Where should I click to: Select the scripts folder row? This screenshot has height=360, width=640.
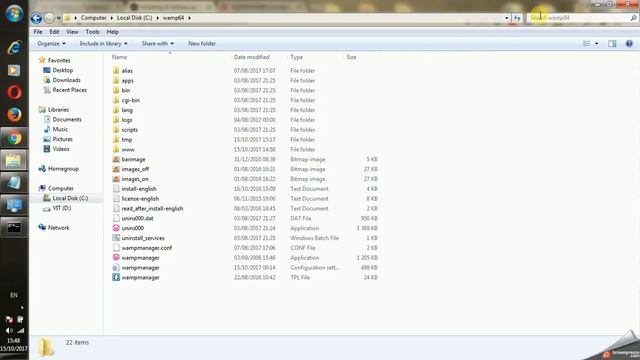(x=245, y=130)
